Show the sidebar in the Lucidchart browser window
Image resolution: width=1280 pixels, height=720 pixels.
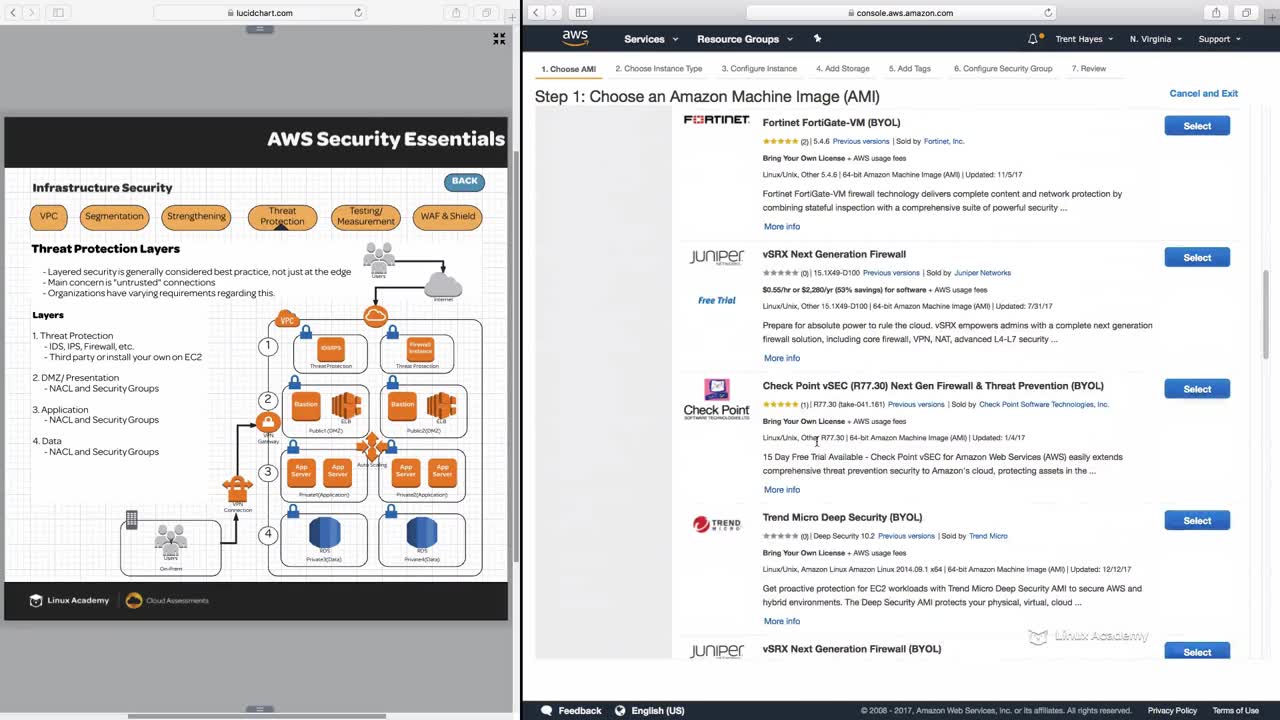58,13
